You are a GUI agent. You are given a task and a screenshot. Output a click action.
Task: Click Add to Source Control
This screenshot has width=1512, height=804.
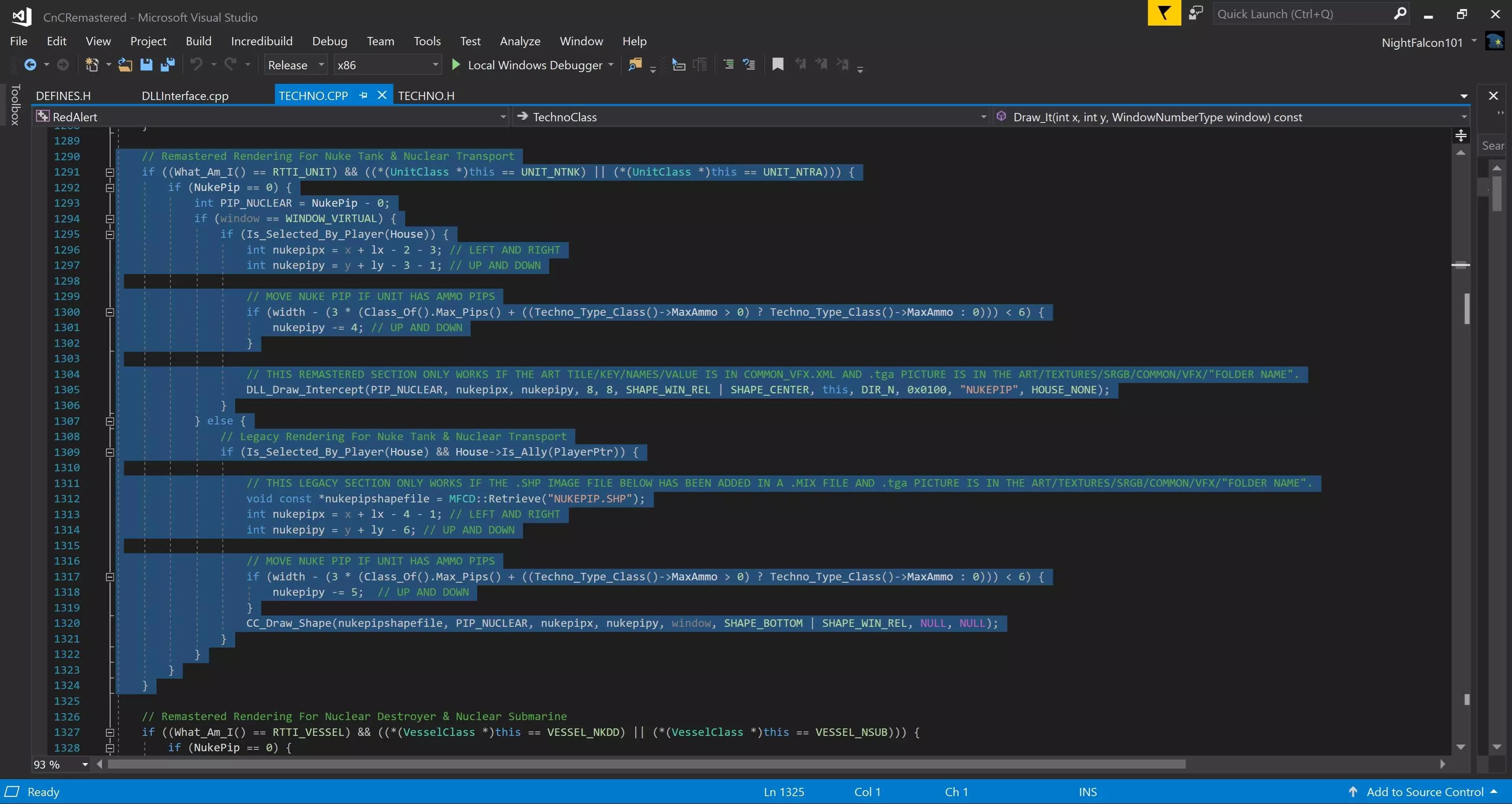click(x=1425, y=792)
